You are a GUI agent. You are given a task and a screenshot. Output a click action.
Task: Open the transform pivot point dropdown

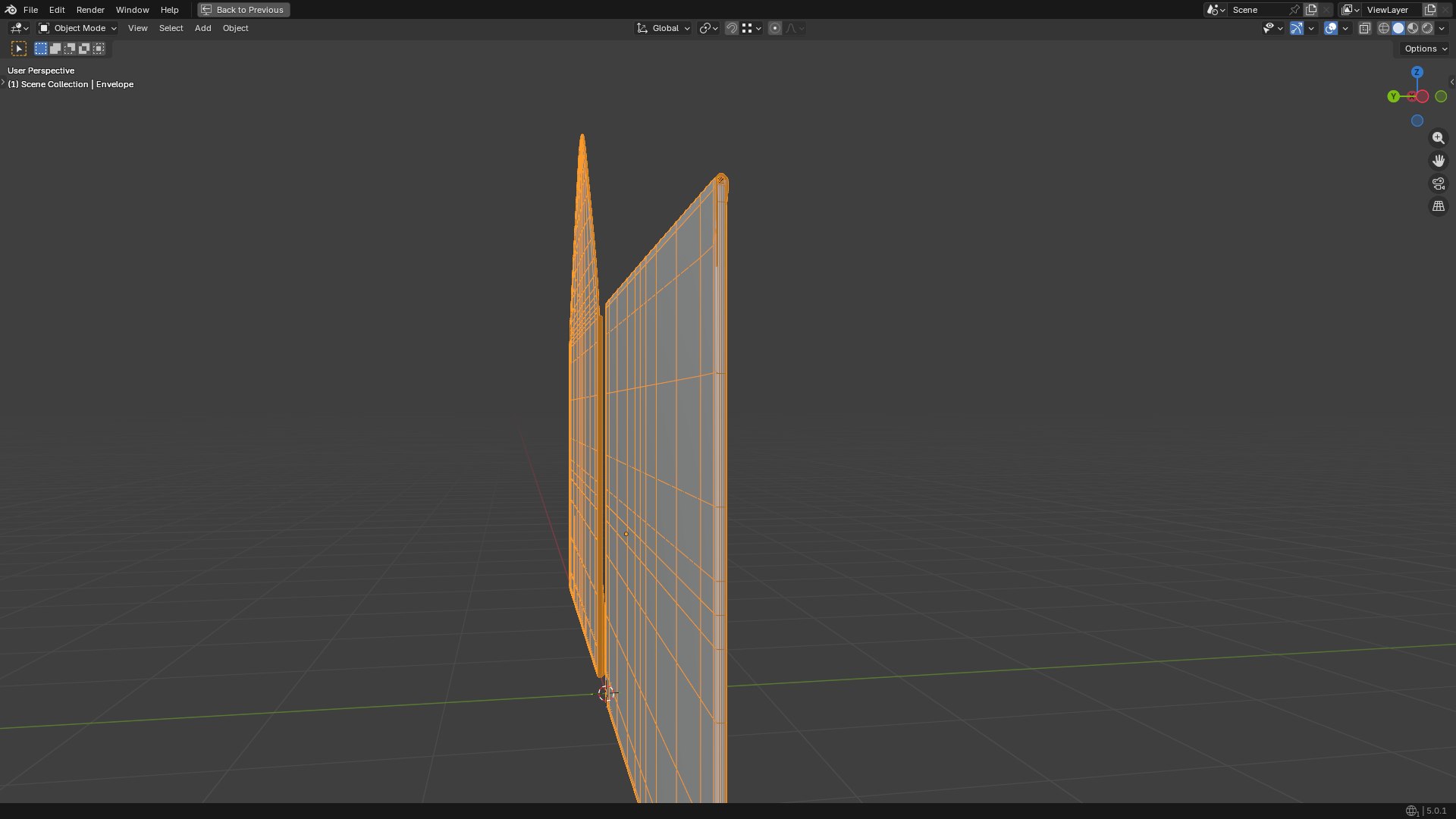point(708,28)
